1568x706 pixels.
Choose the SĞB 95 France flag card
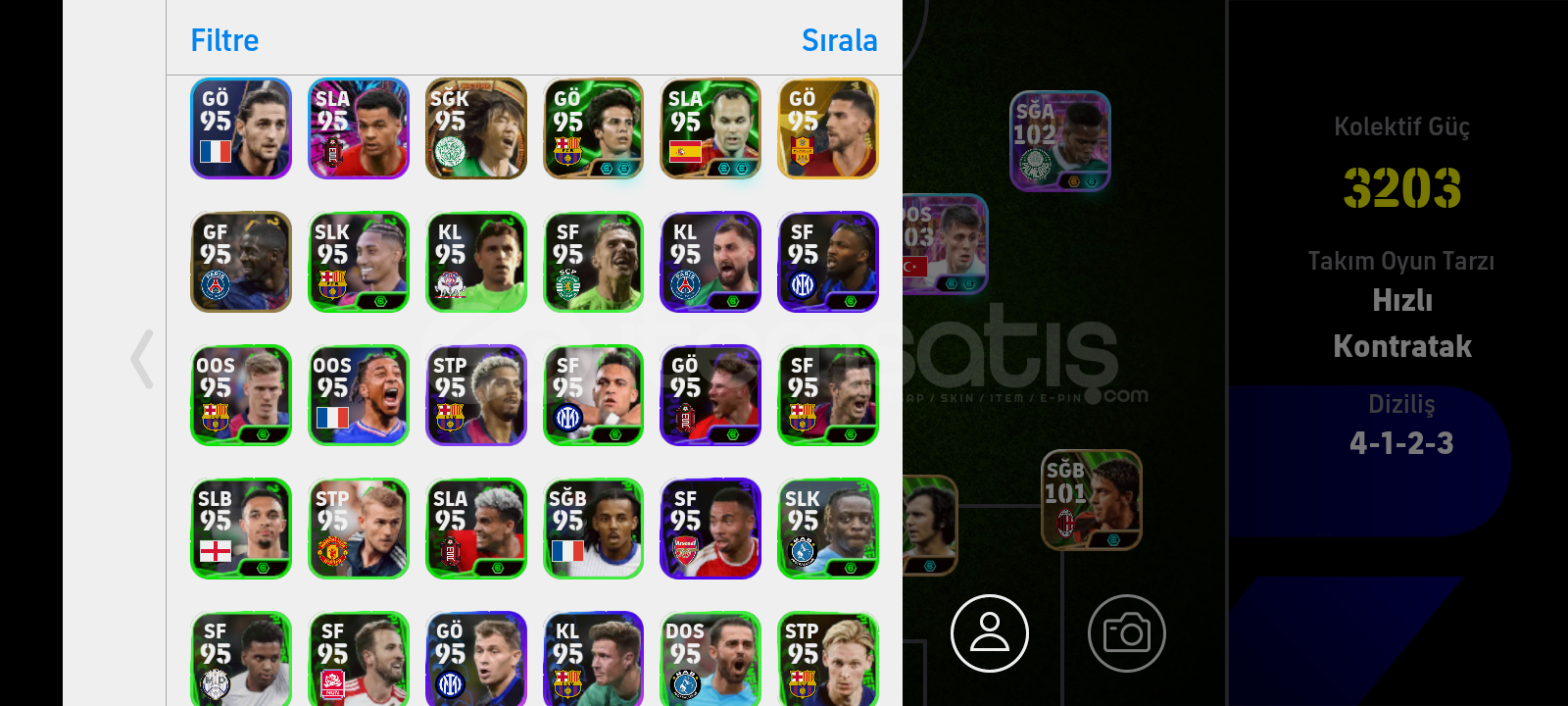click(x=594, y=529)
